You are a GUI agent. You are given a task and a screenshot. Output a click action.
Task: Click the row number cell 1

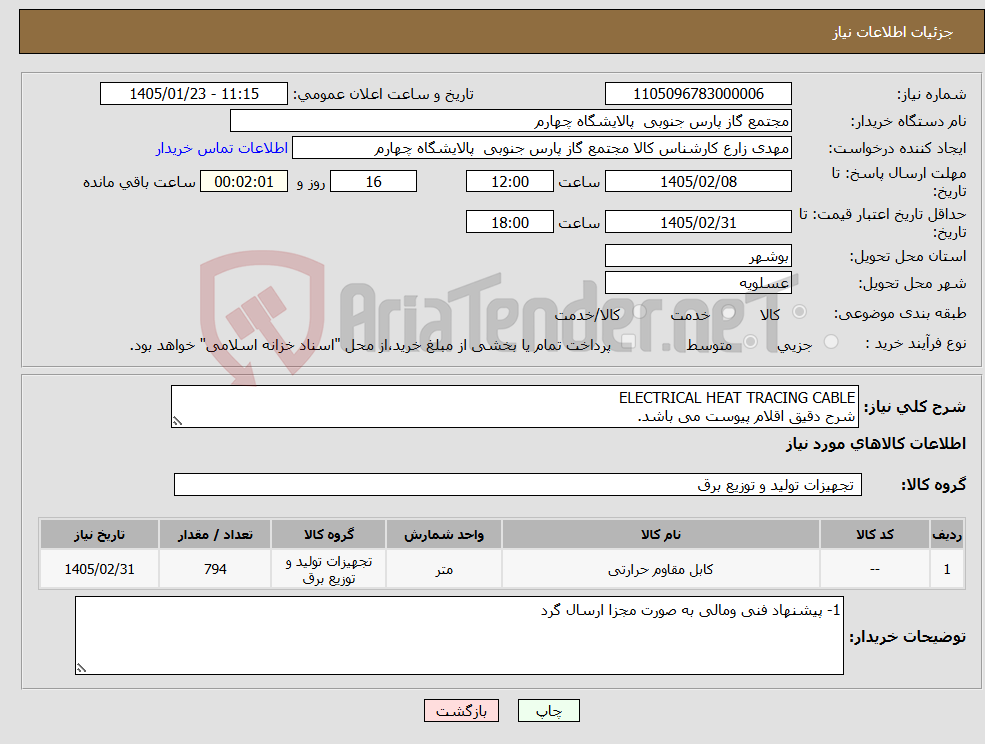tap(947, 569)
